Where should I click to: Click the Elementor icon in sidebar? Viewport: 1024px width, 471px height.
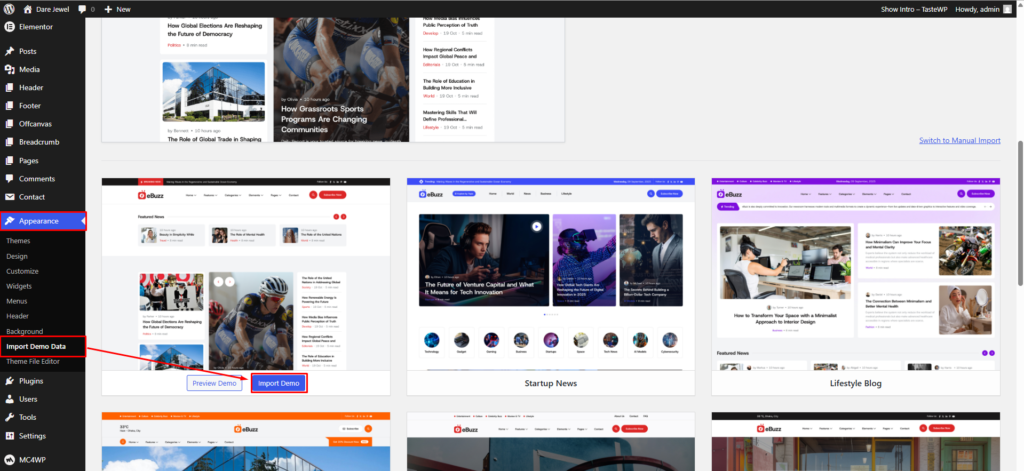coord(9,26)
